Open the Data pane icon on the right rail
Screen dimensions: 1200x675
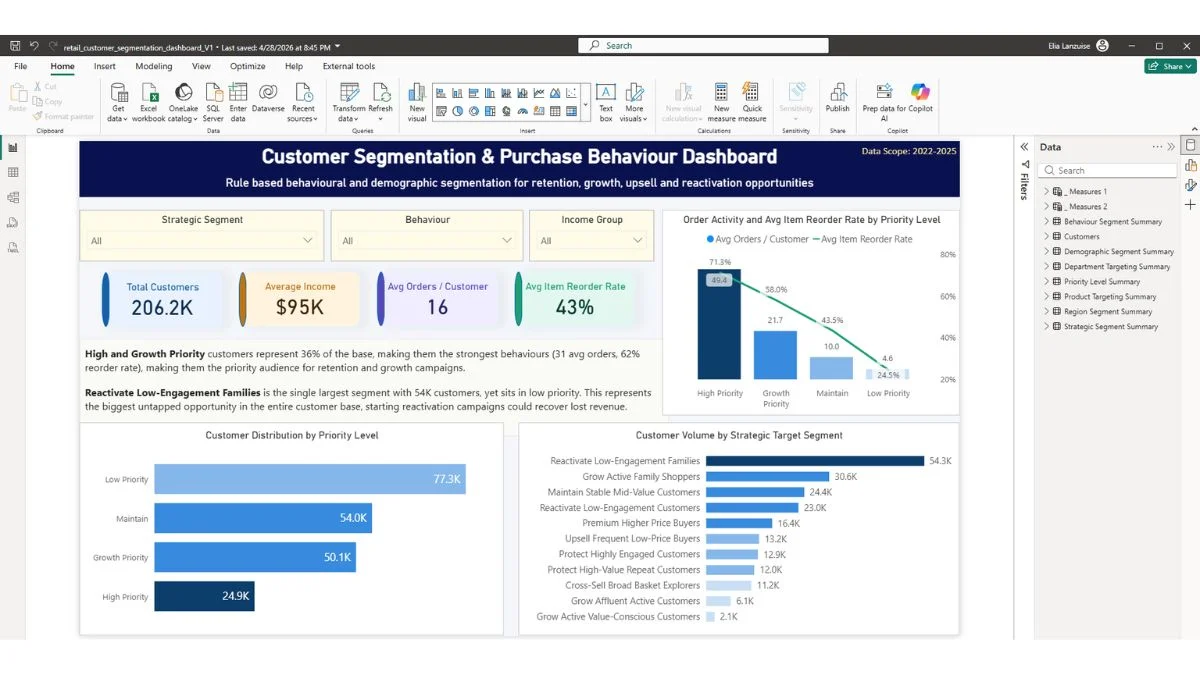pyautogui.click(x=1190, y=146)
